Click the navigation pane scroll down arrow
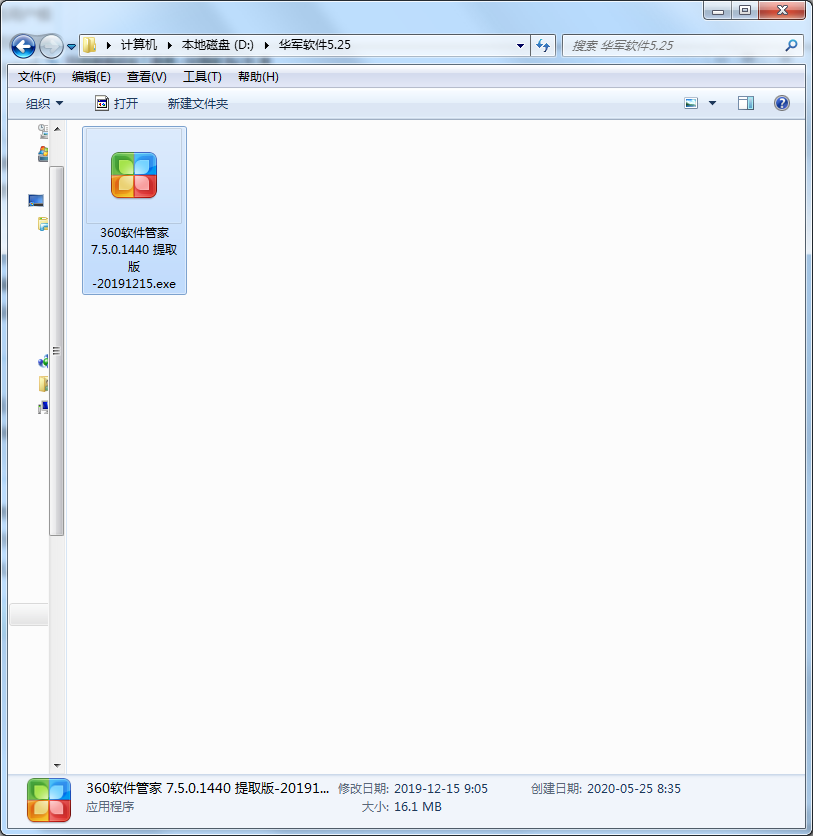Image resolution: width=813 pixels, height=836 pixels. [57, 766]
